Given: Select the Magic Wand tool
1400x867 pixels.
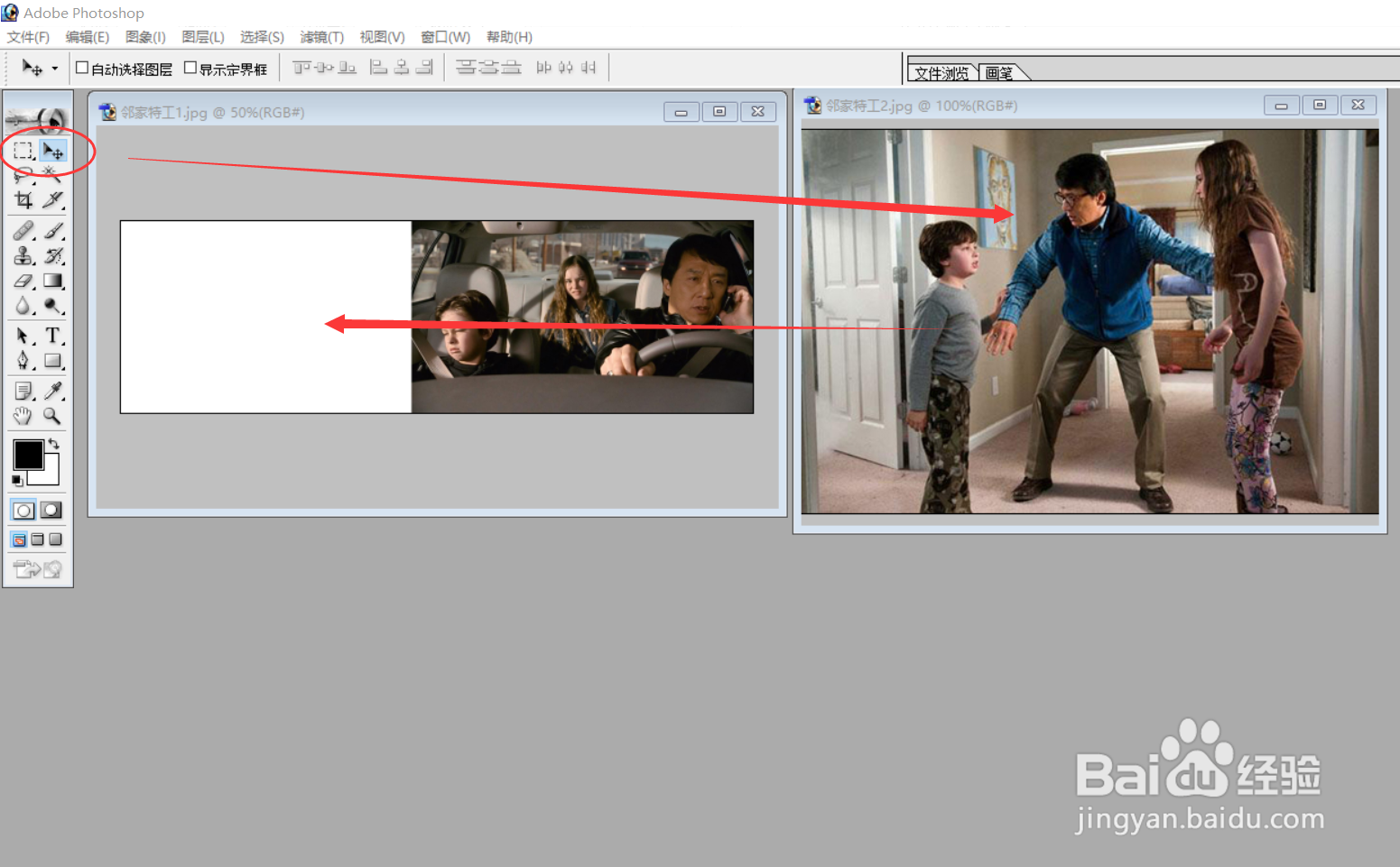Looking at the screenshot, I should pos(53,175).
